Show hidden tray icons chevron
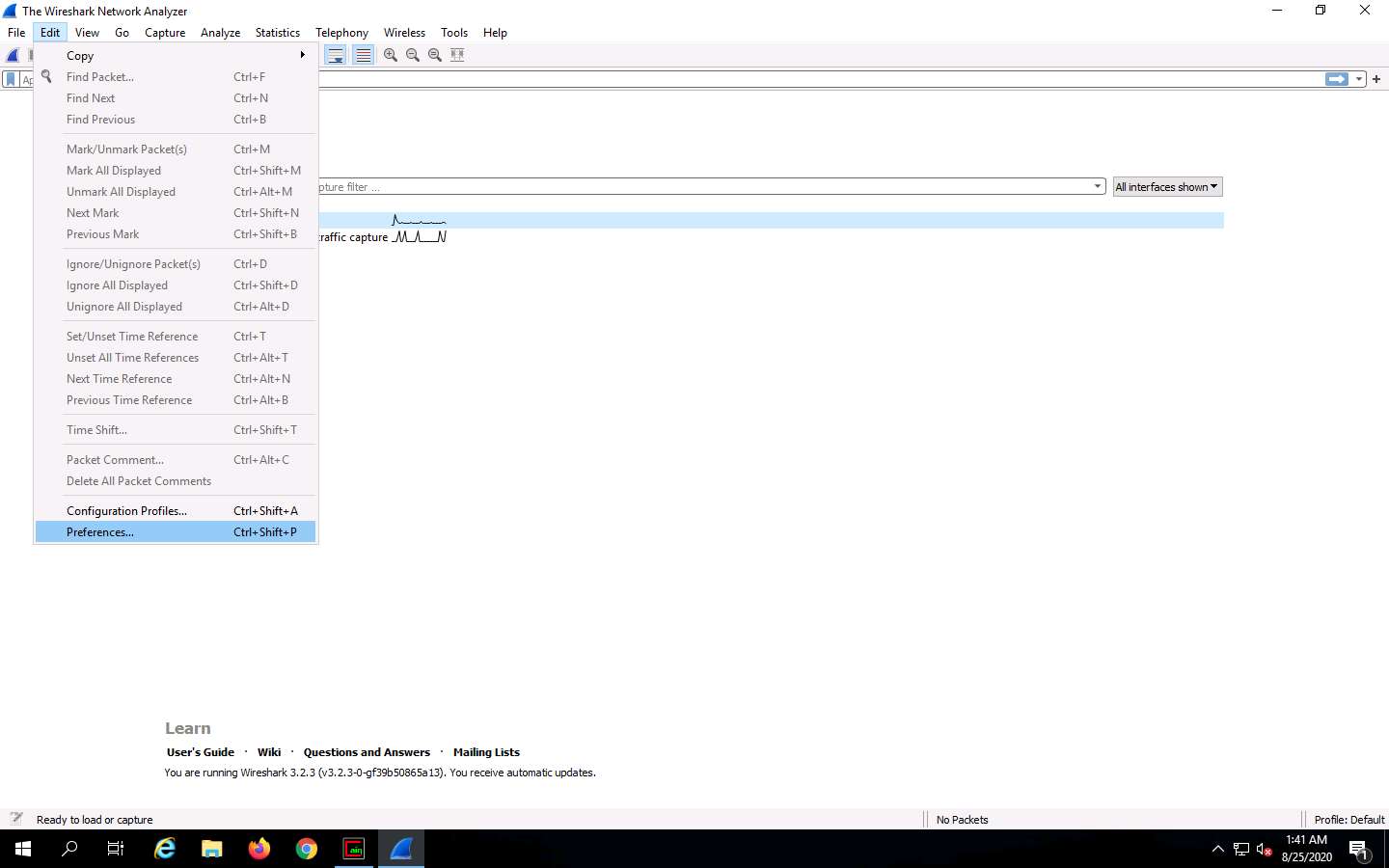Image resolution: width=1389 pixels, height=868 pixels. tap(1217, 850)
